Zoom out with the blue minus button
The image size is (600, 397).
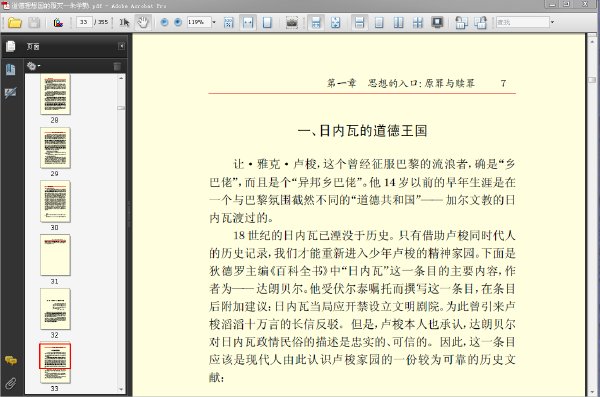tap(164, 22)
